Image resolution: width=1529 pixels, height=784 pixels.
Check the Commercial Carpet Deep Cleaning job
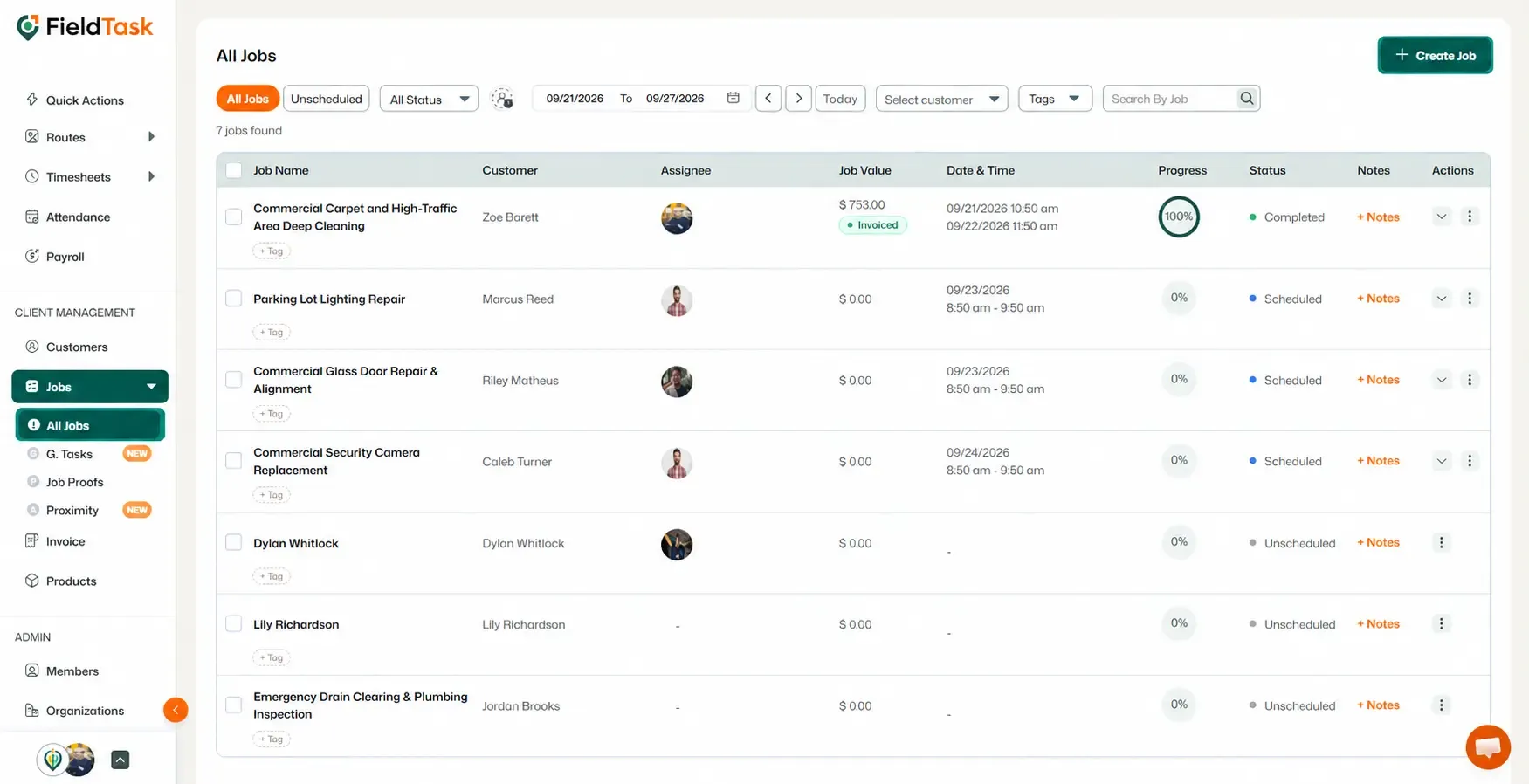tap(234, 217)
